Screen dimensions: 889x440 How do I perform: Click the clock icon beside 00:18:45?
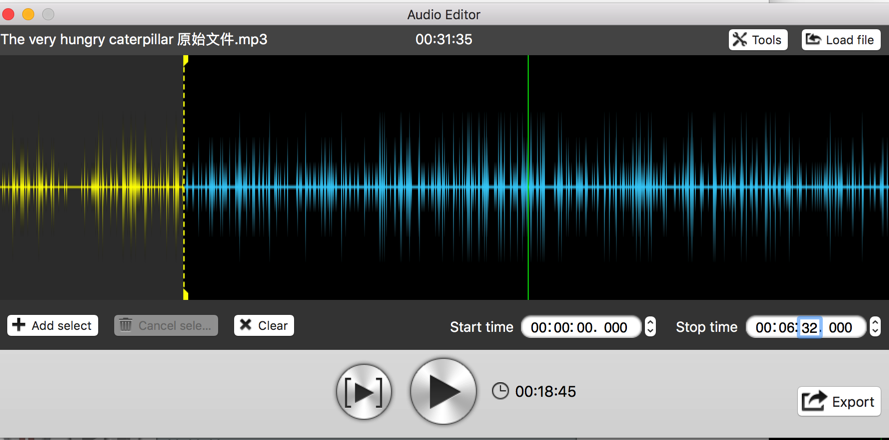[500, 391]
